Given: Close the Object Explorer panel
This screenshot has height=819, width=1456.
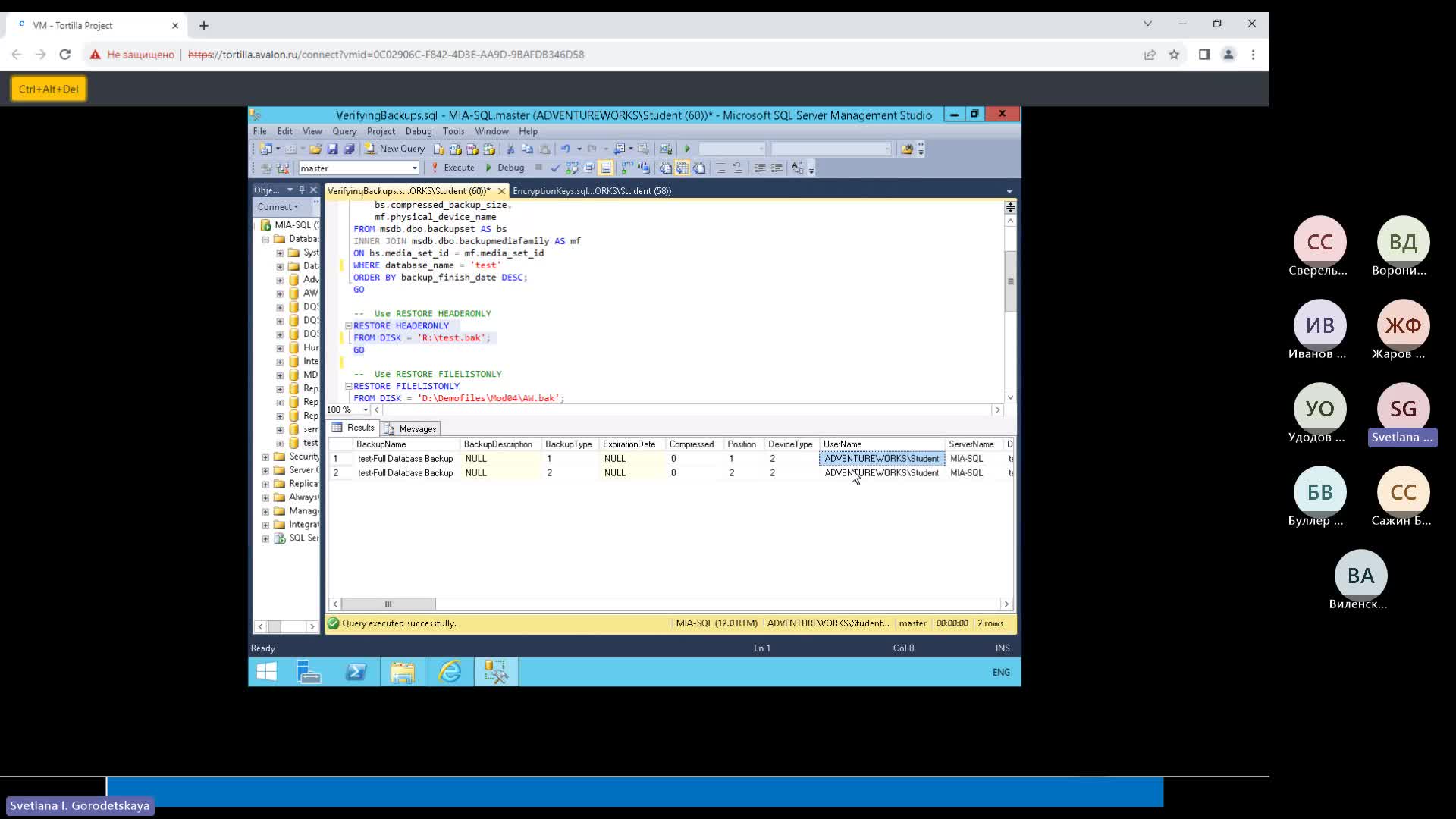Looking at the screenshot, I should pyautogui.click(x=313, y=190).
